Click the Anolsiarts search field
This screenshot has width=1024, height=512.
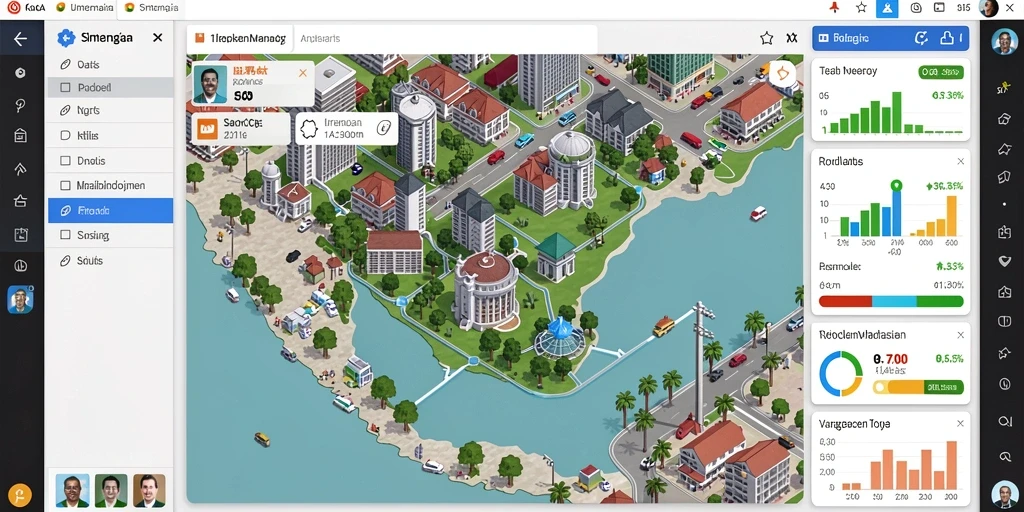click(447, 39)
